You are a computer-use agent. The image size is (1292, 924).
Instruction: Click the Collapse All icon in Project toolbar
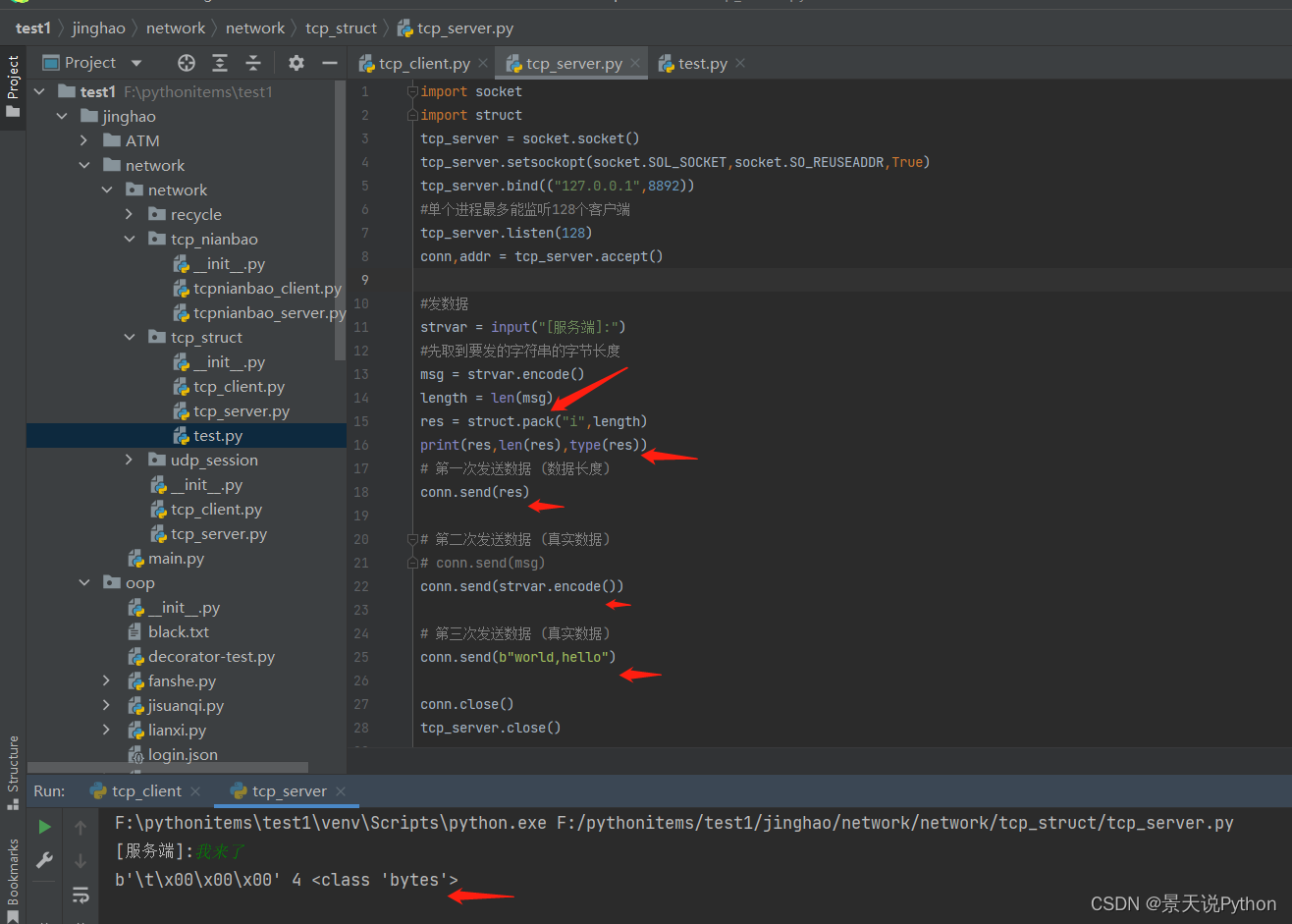tap(253, 63)
